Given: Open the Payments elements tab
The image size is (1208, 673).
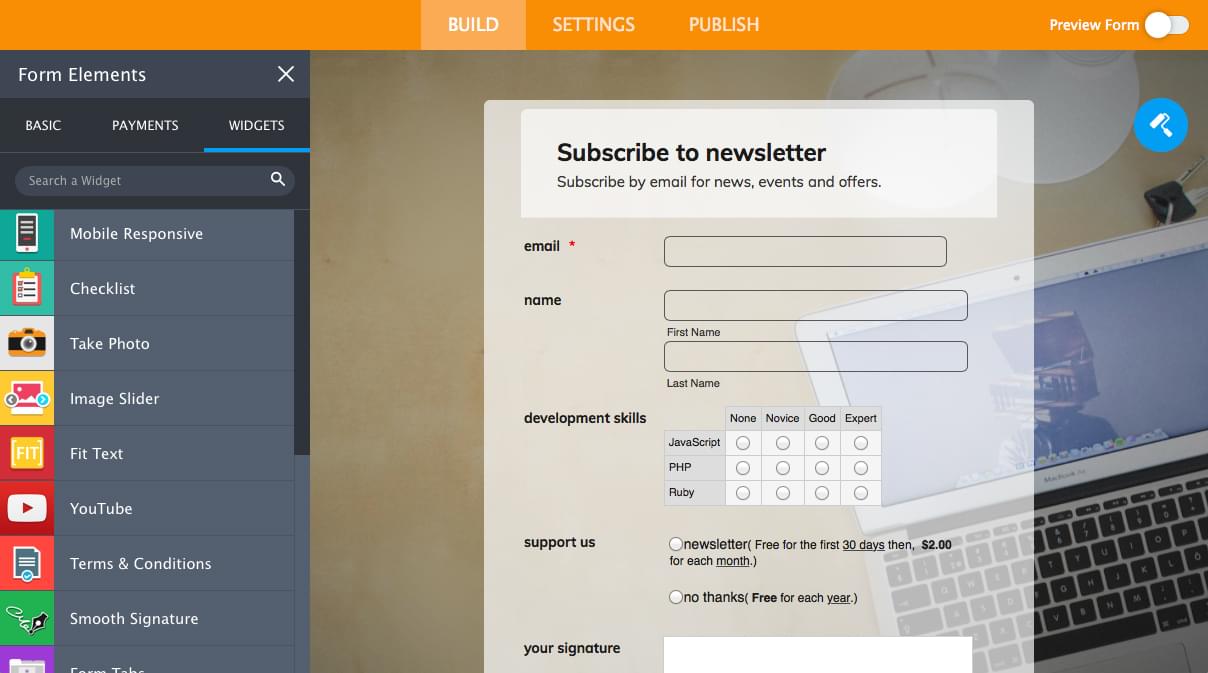Looking at the screenshot, I should (145, 126).
